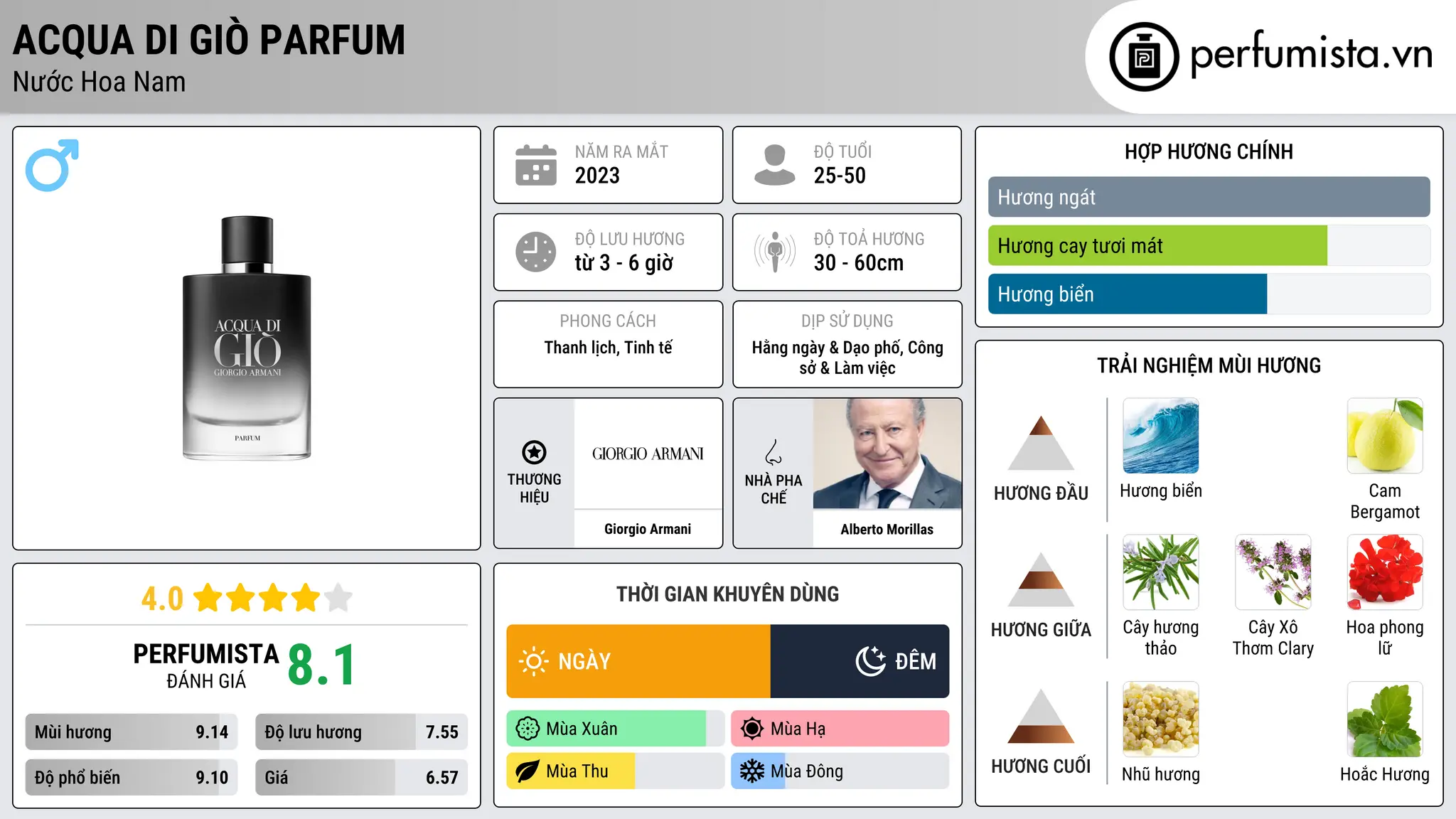1456x819 pixels.
Task: Click the Mùa Xuân season bar
Action: point(616,729)
